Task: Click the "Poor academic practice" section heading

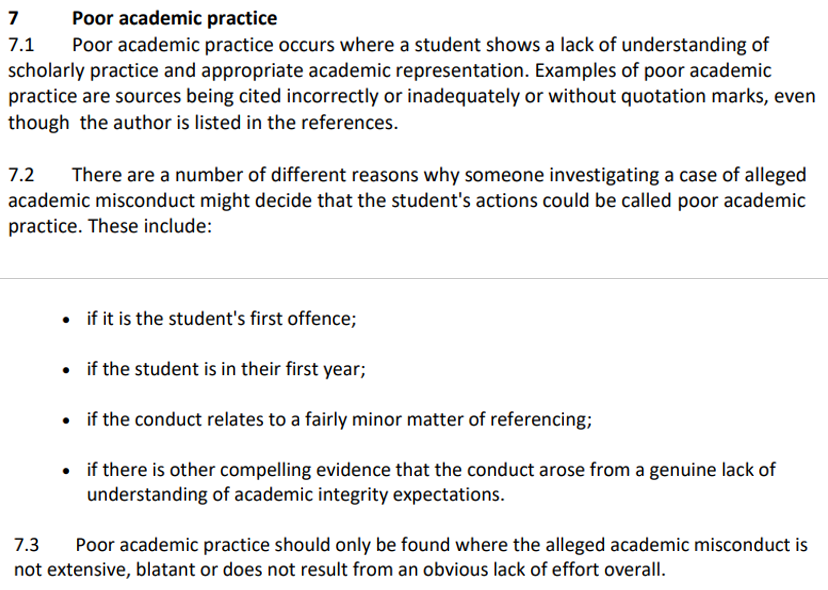Action: [174, 19]
